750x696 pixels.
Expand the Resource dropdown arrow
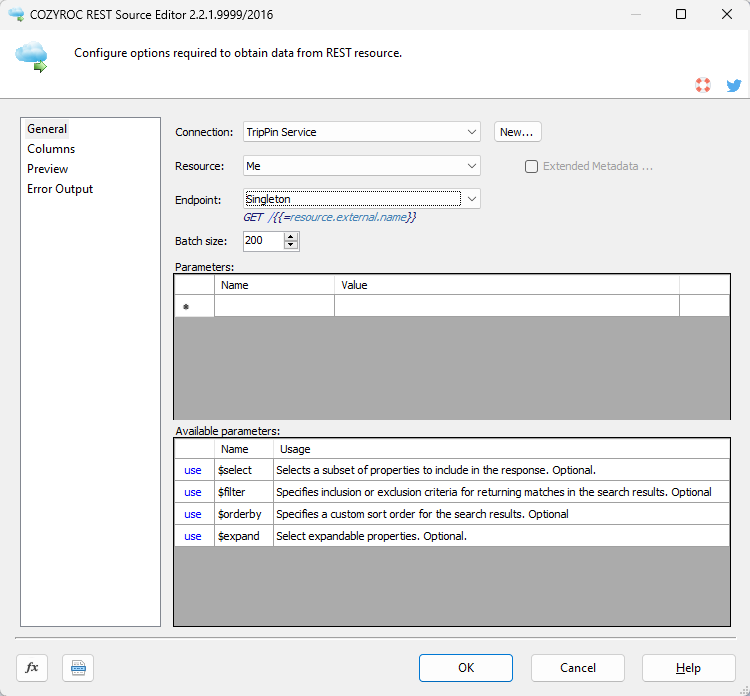[x=472, y=166]
